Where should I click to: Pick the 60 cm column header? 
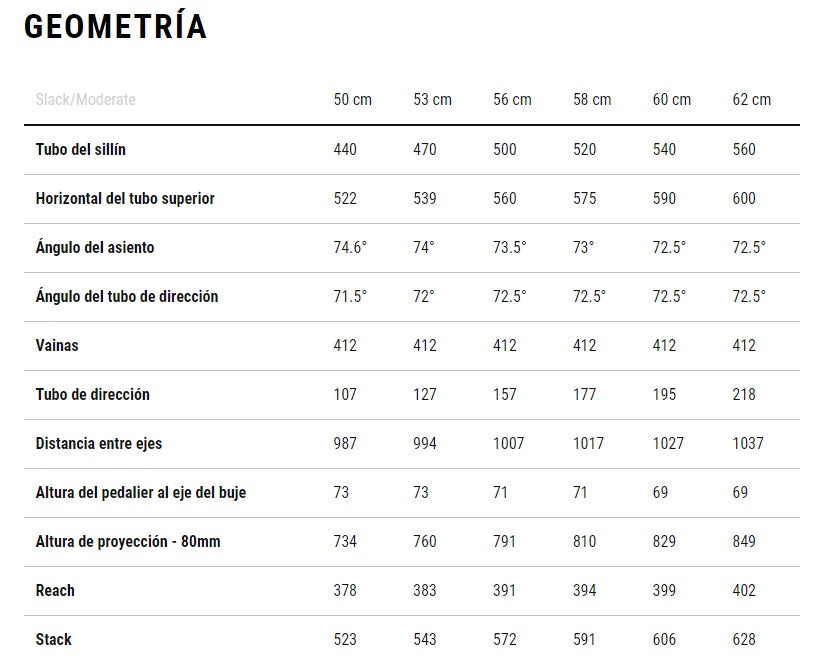click(x=671, y=99)
